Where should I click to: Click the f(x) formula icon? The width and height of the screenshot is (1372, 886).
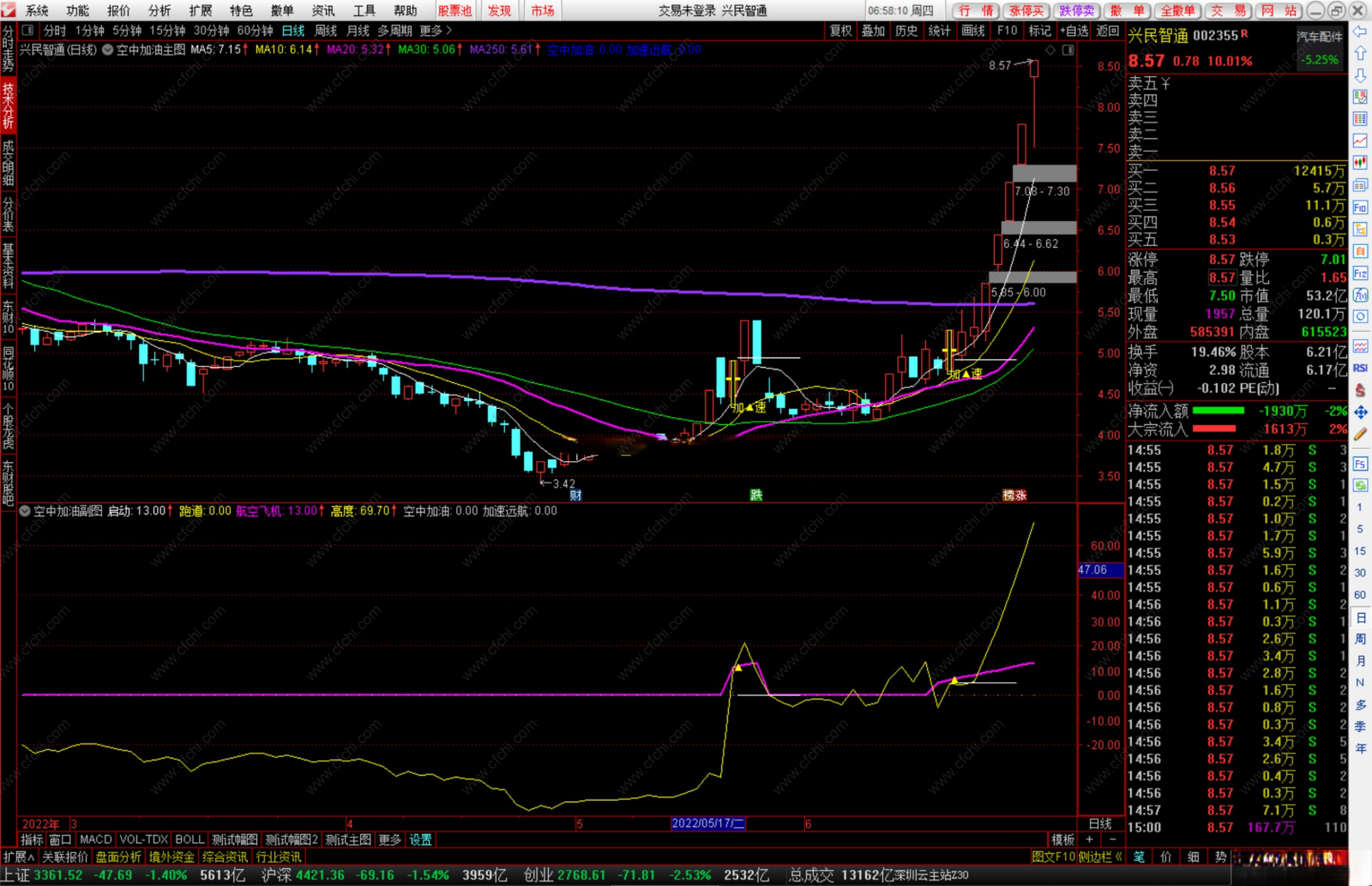click(1360, 295)
